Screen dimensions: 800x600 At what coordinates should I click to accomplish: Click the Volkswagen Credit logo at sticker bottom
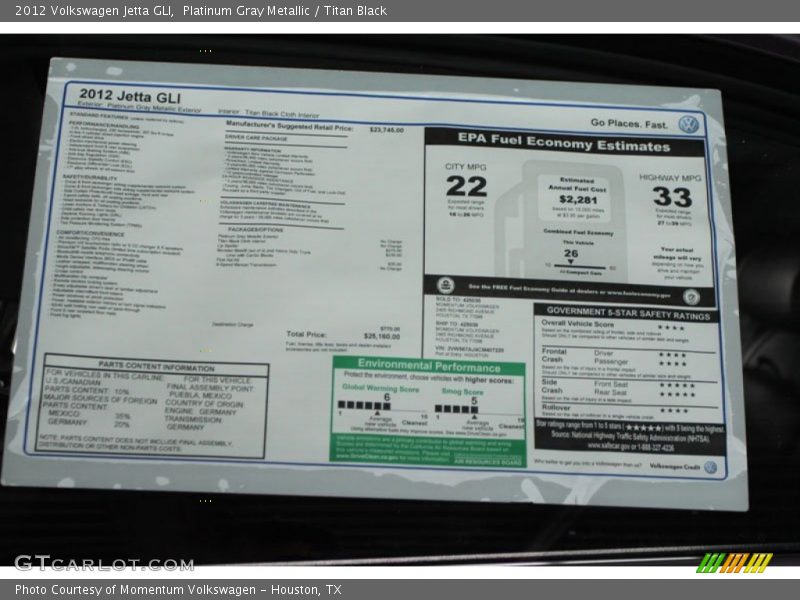coord(710,467)
